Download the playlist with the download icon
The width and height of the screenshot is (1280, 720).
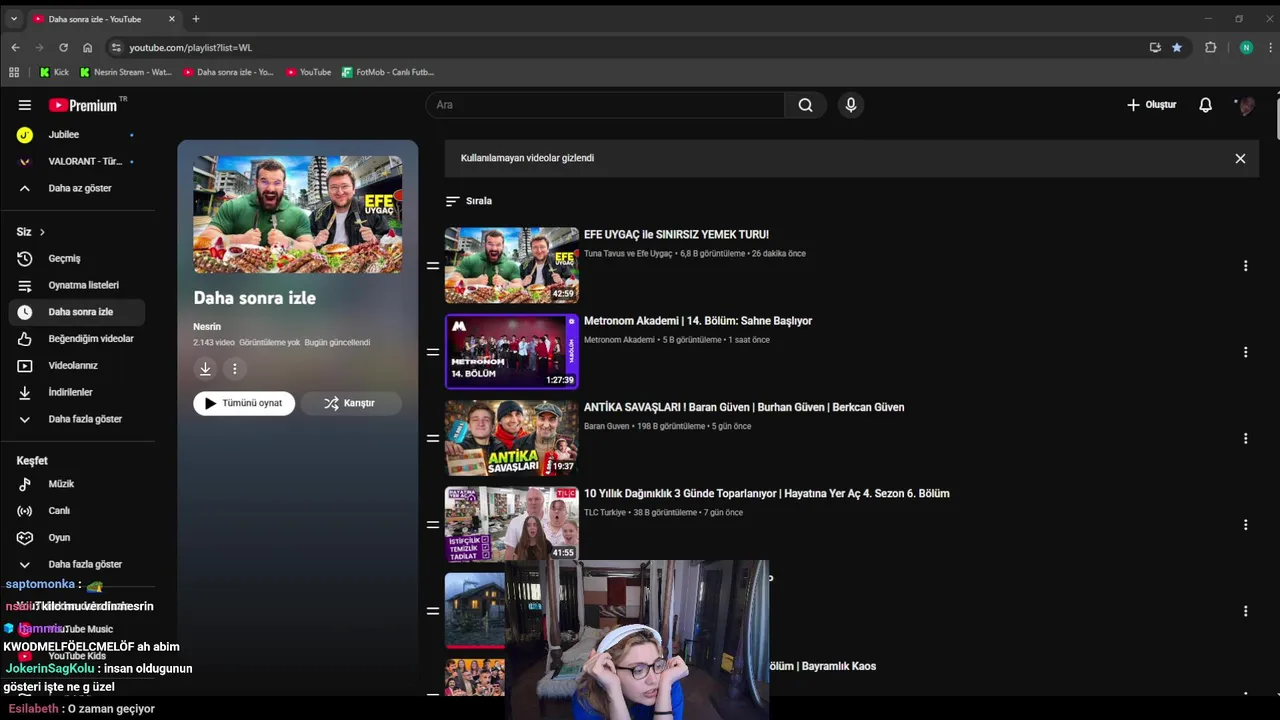pos(205,369)
